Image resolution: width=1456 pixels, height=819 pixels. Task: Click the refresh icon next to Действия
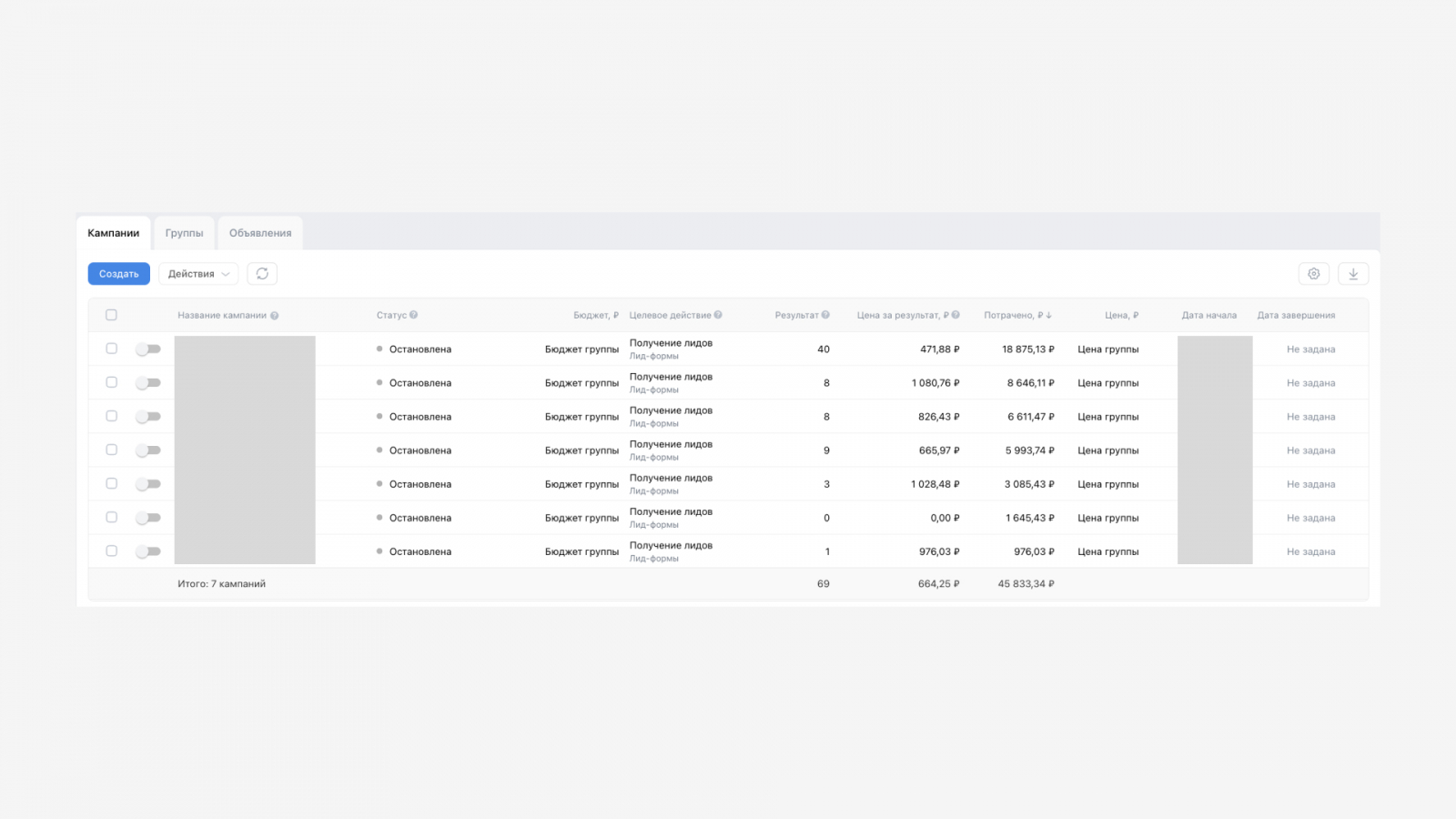coord(262,274)
